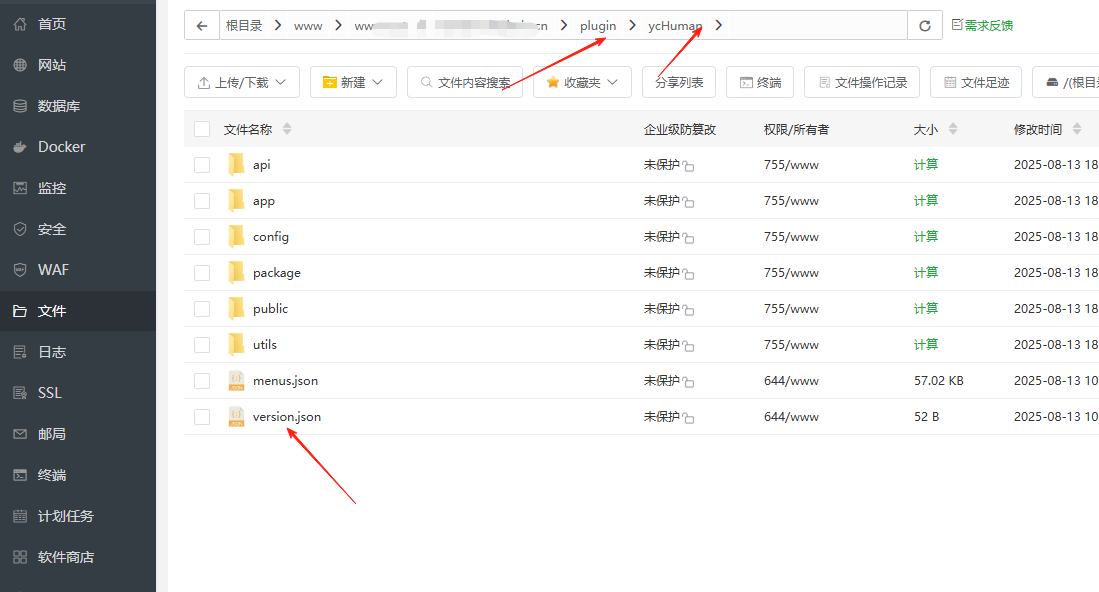Image resolution: width=1099 pixels, height=592 pixels.
Task: Click the package folder icon
Action: tap(236, 273)
